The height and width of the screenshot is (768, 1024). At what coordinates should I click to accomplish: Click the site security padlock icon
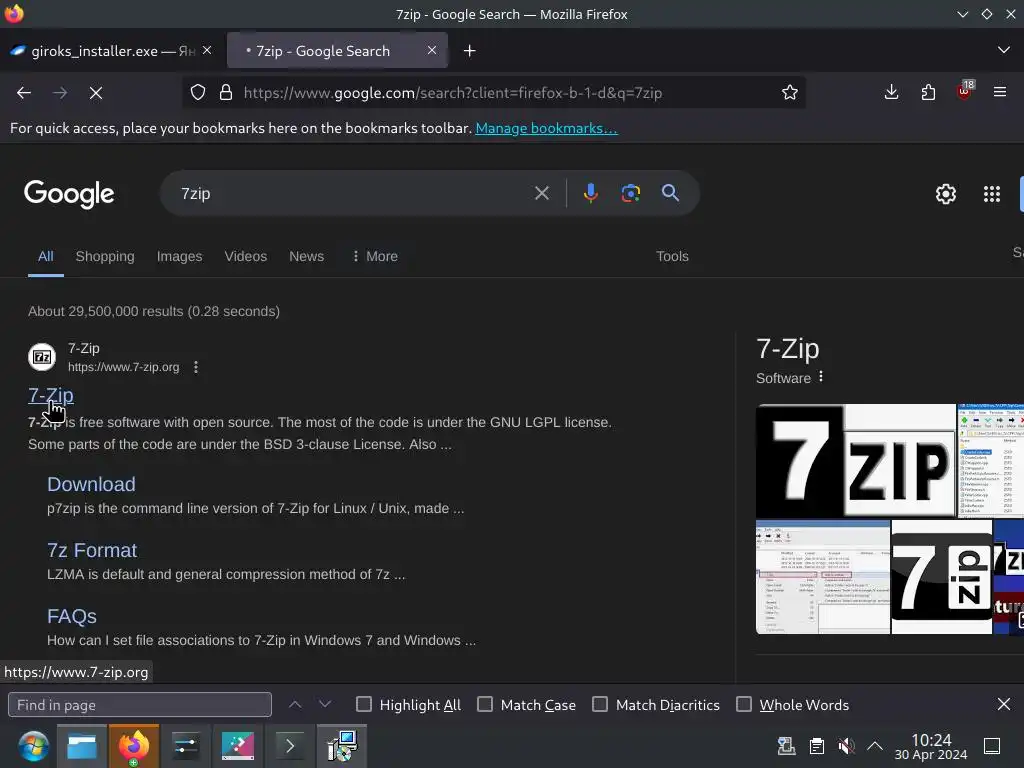coord(226,93)
